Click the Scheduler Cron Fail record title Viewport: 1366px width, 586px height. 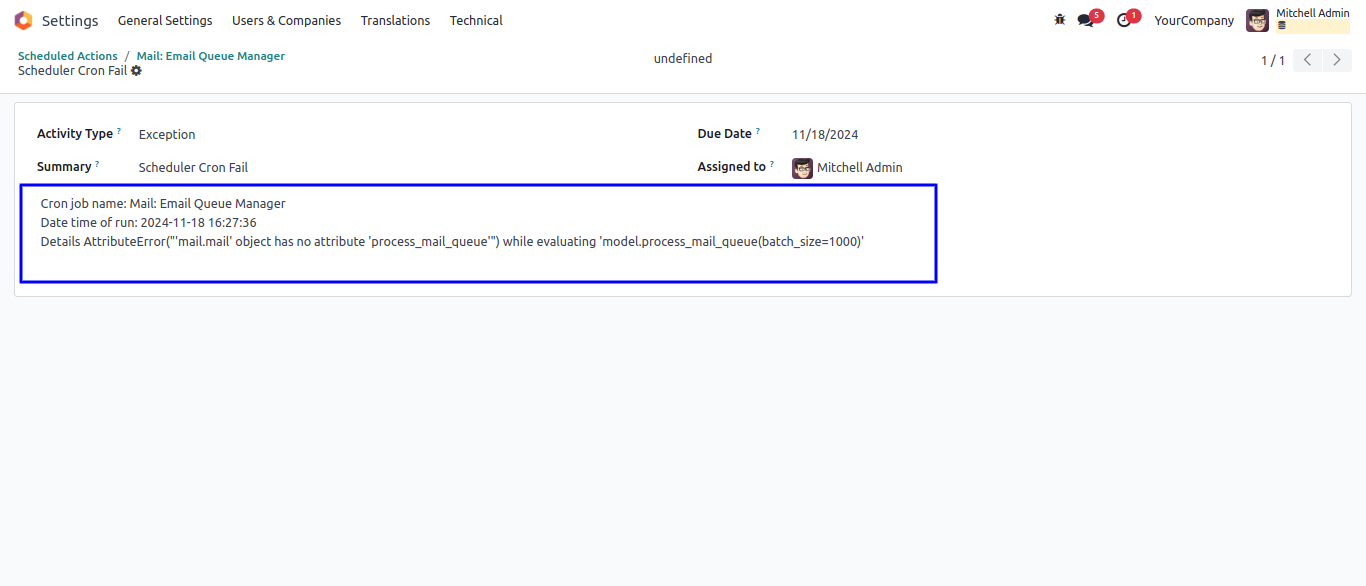[72, 71]
